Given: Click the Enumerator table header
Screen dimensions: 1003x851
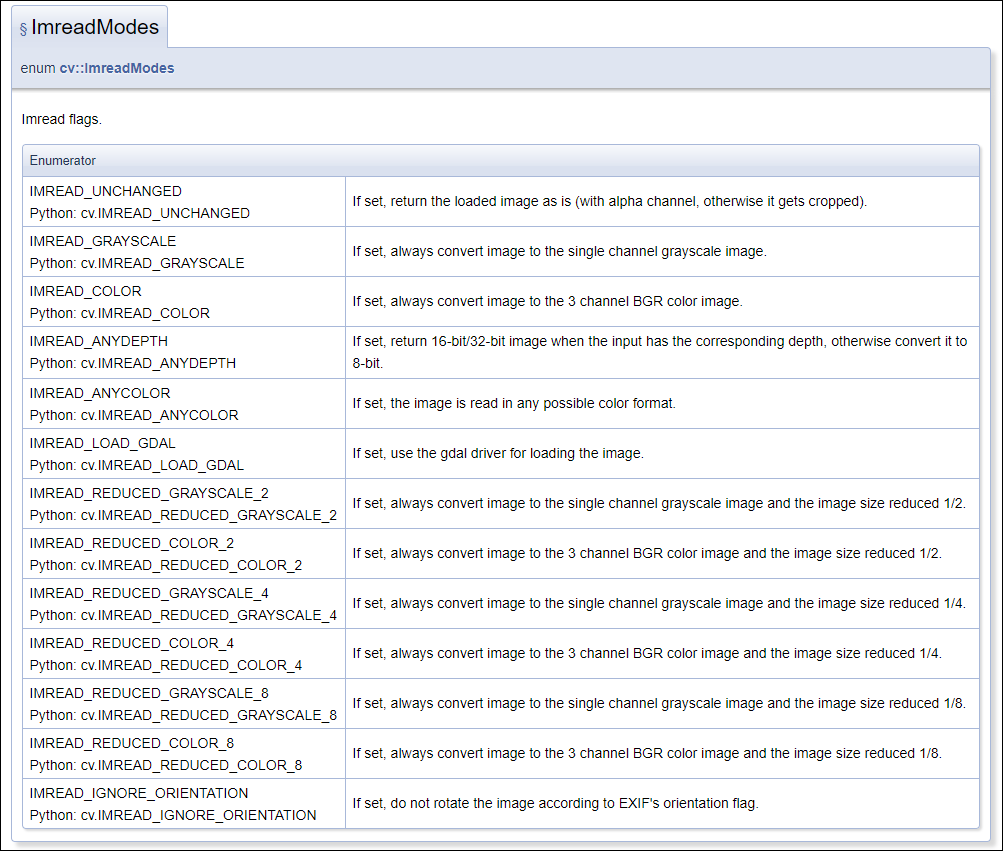Looking at the screenshot, I should point(63,160).
